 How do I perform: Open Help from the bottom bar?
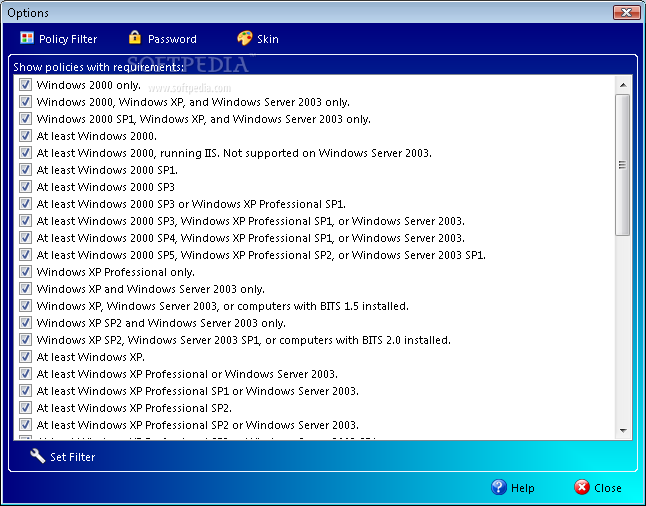[x=513, y=487]
